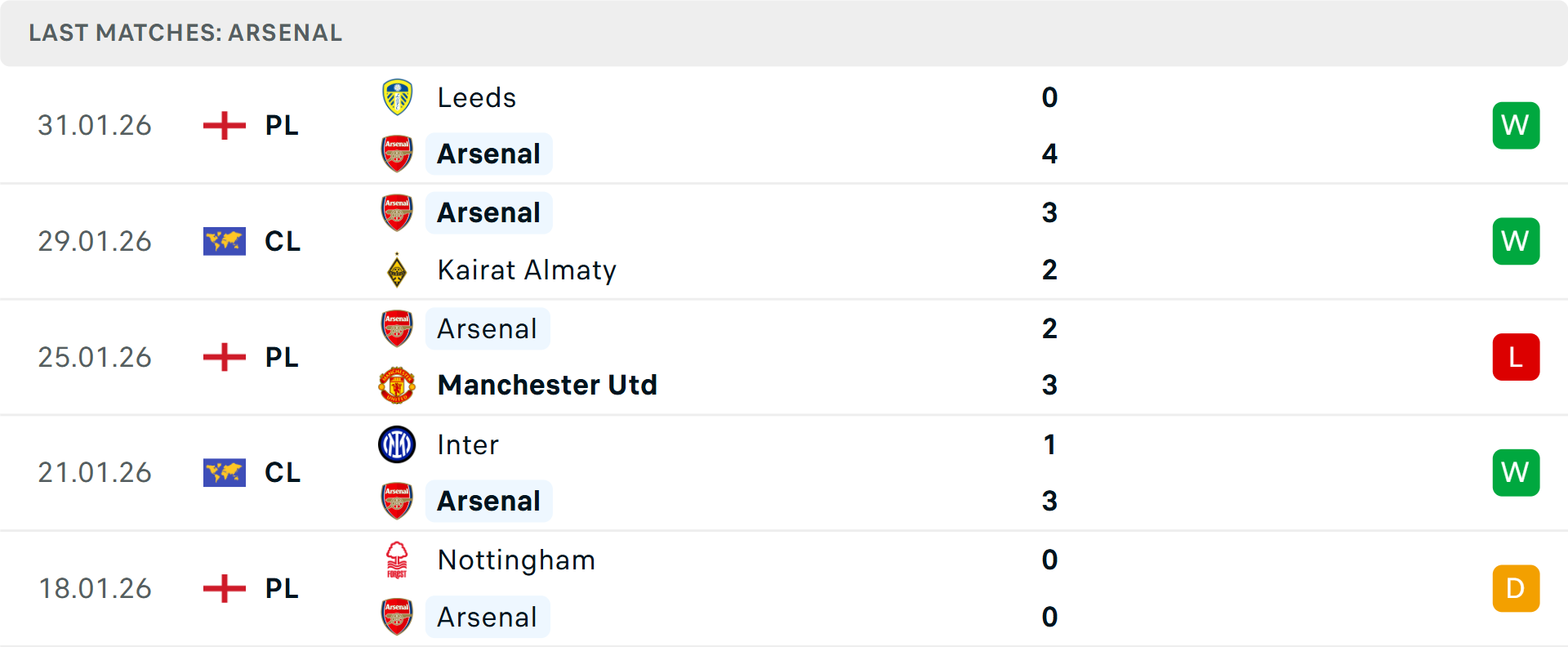Screen dimensions: 1568x647
Task: Click Arsenal crest in the Leeds match
Action: tap(397, 154)
